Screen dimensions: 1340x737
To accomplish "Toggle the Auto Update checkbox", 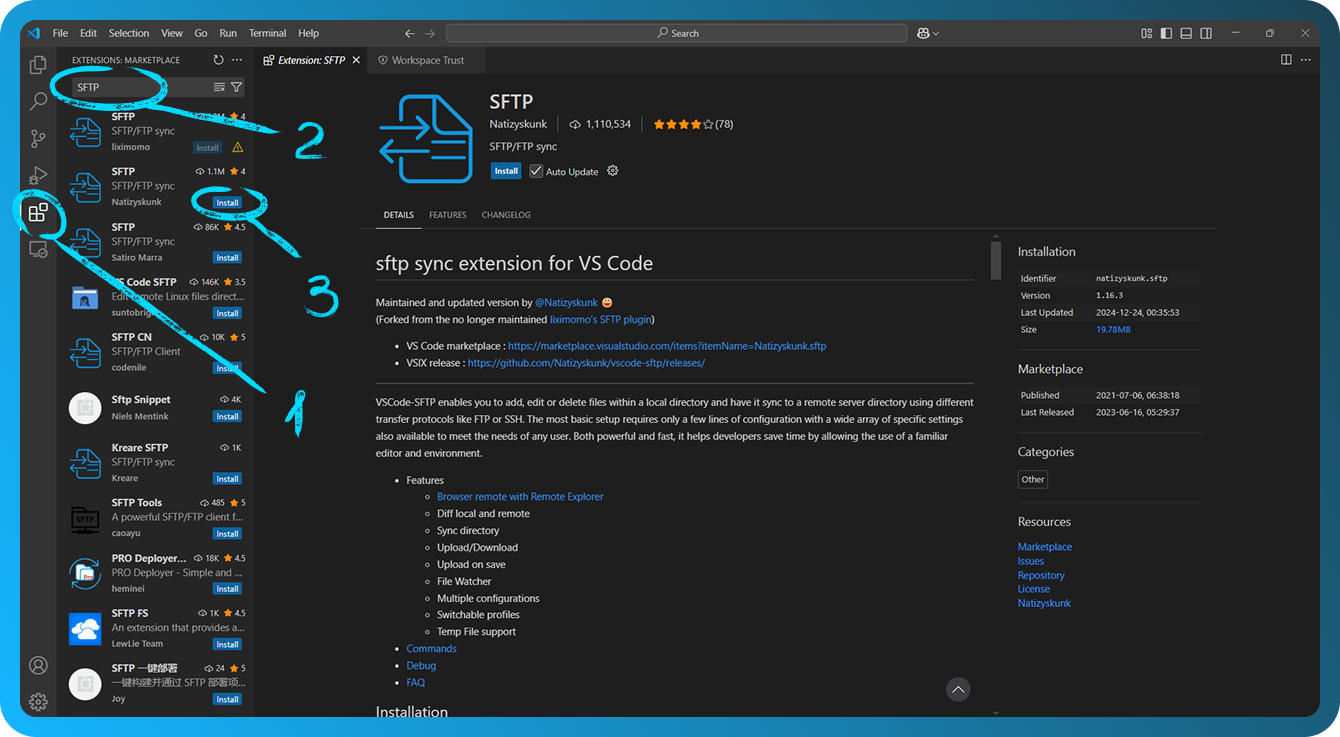I will click(537, 171).
